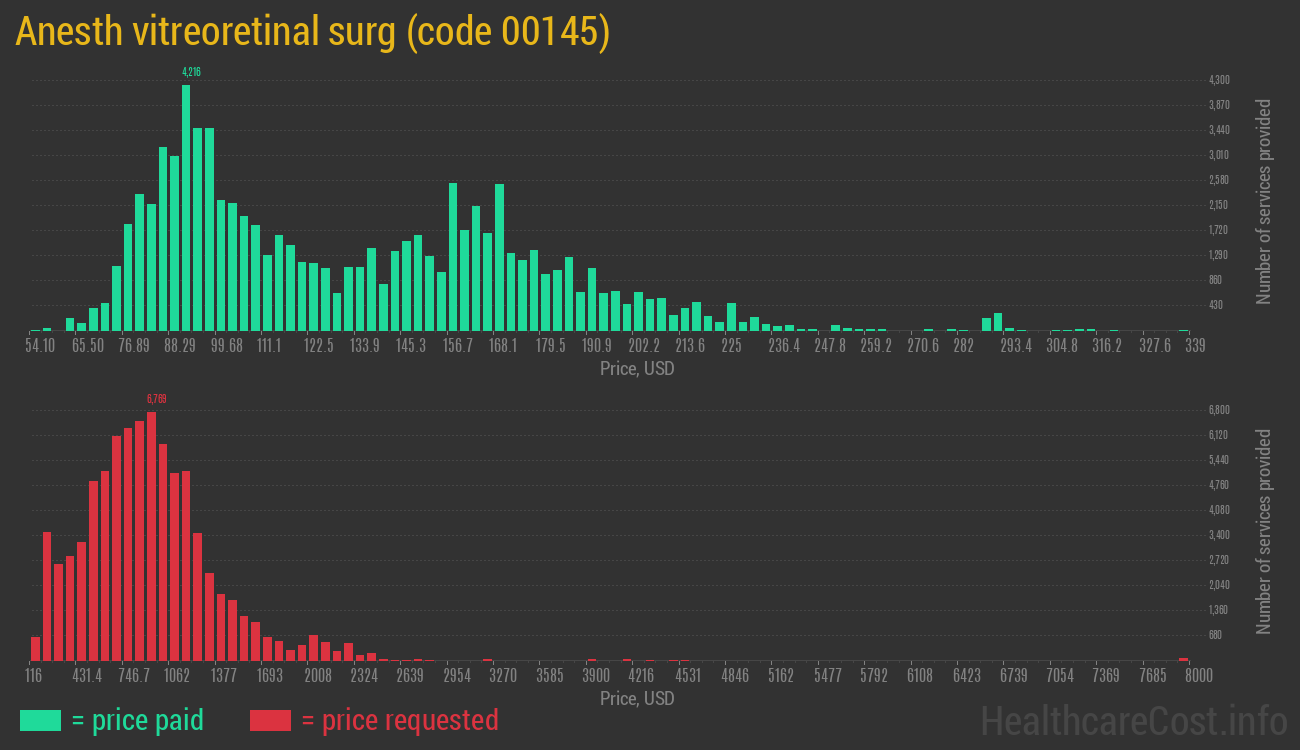Click the 6,769 peak value label

click(156, 399)
